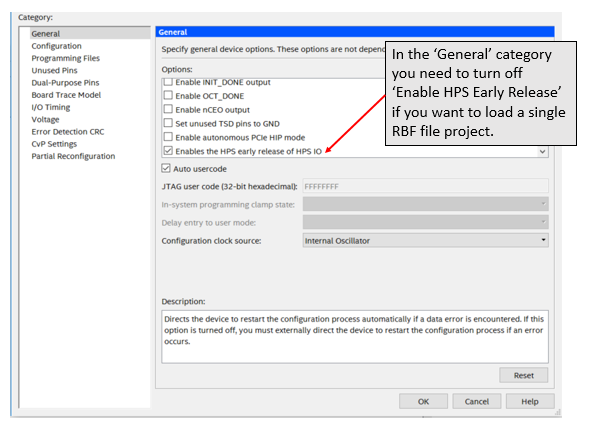This screenshot has height=430, width=591.
Task: Open Partial Reconfiguration category
Action: pos(73,156)
